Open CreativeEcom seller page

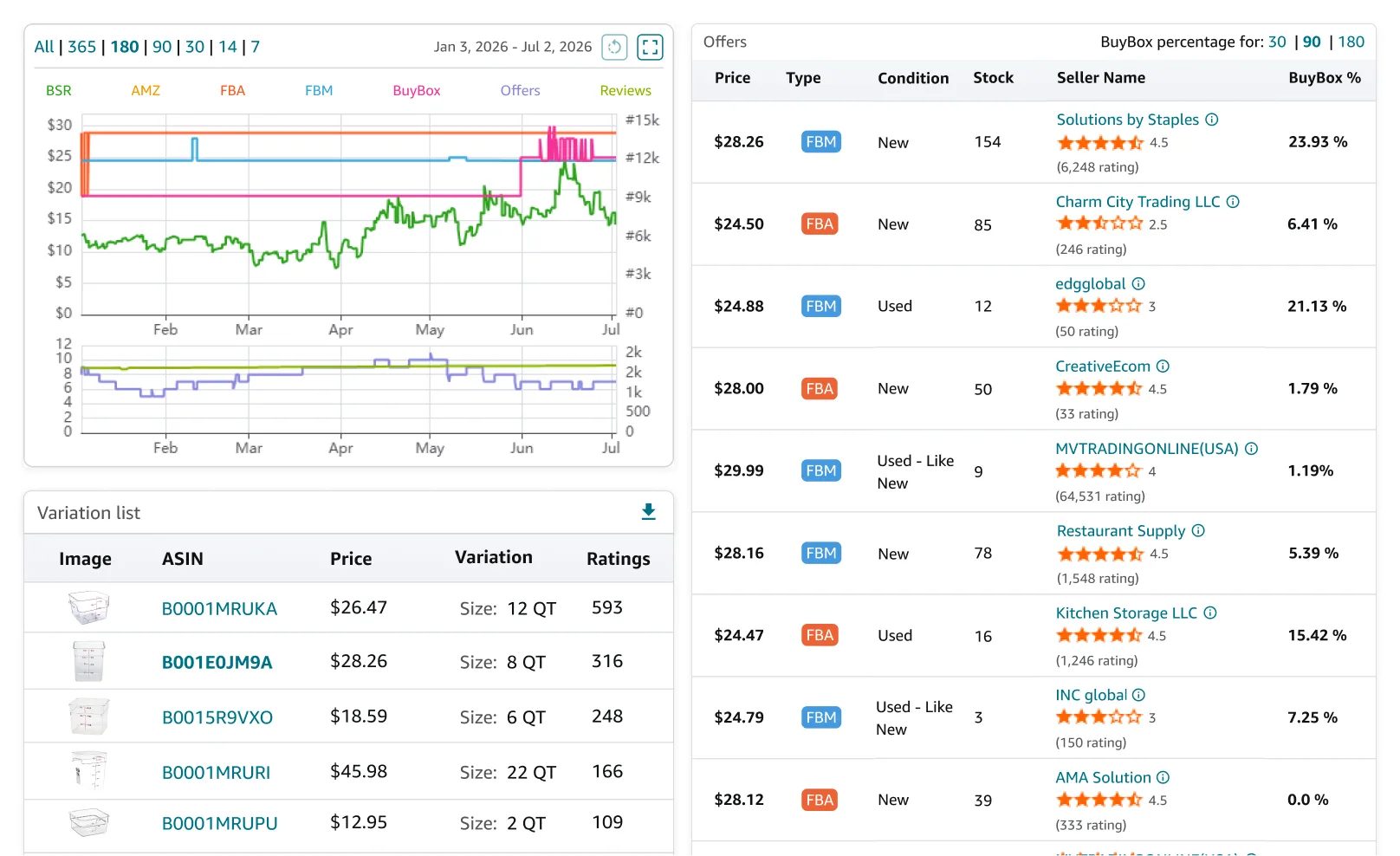pos(1103,366)
